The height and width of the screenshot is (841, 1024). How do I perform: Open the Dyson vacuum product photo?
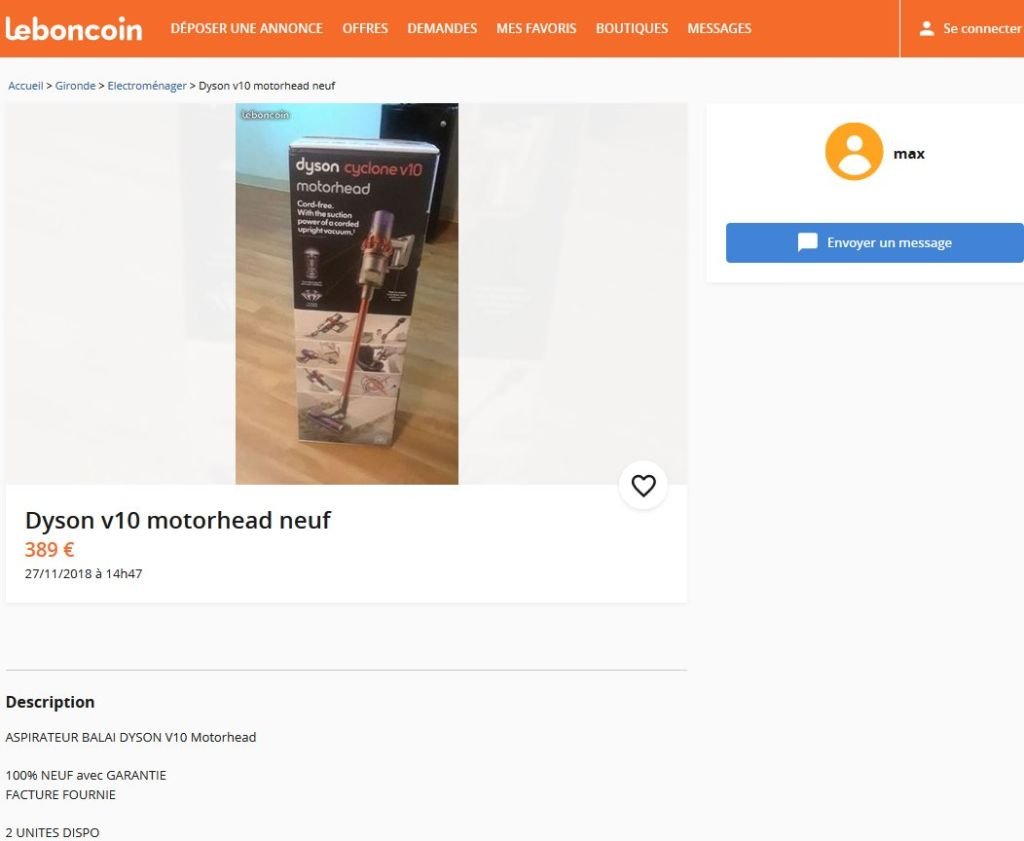347,294
